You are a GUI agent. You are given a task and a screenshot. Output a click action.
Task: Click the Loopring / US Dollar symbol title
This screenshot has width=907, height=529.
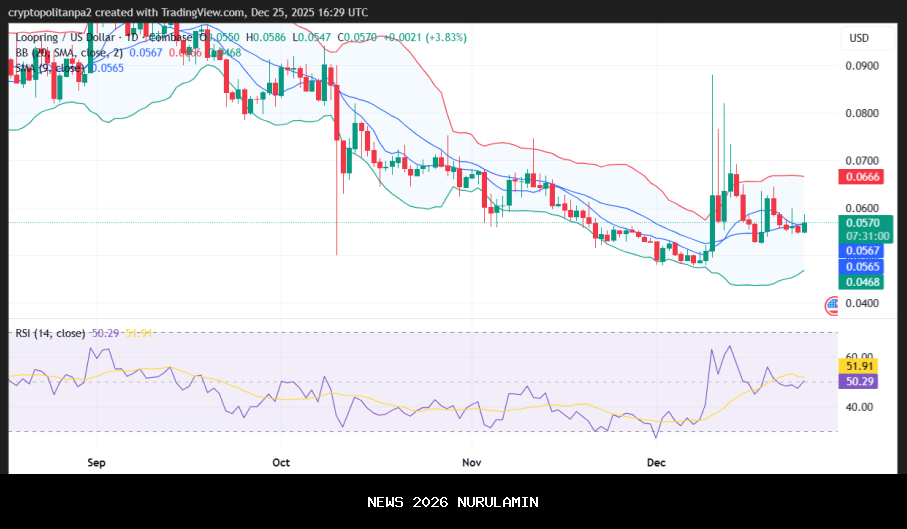(x=62, y=37)
